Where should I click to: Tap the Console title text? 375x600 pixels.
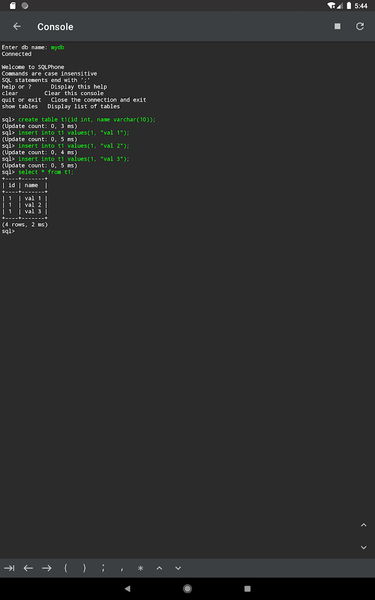point(55,27)
